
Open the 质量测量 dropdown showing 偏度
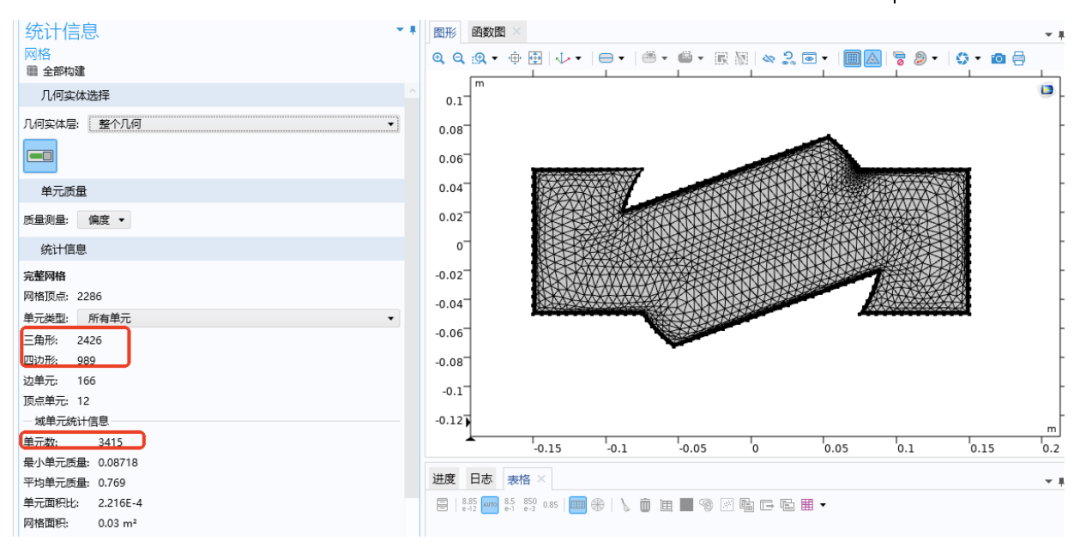104,220
